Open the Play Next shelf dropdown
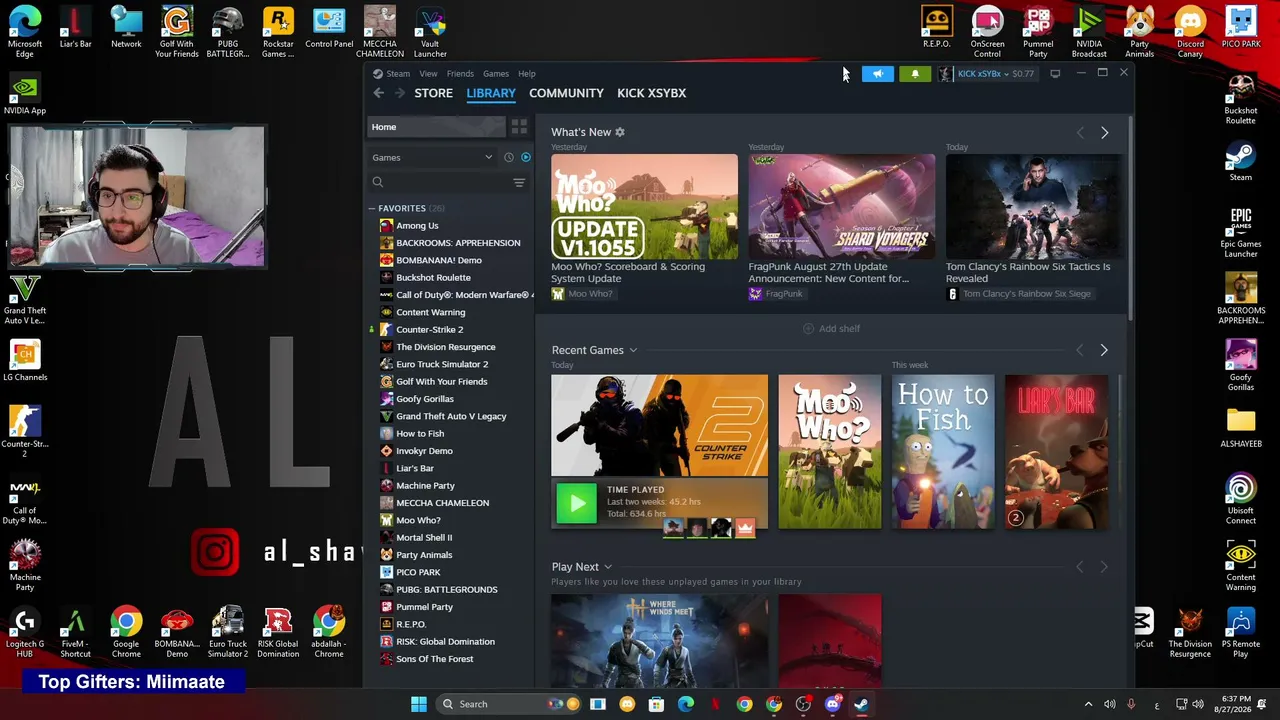The width and height of the screenshot is (1280, 720). 608,567
